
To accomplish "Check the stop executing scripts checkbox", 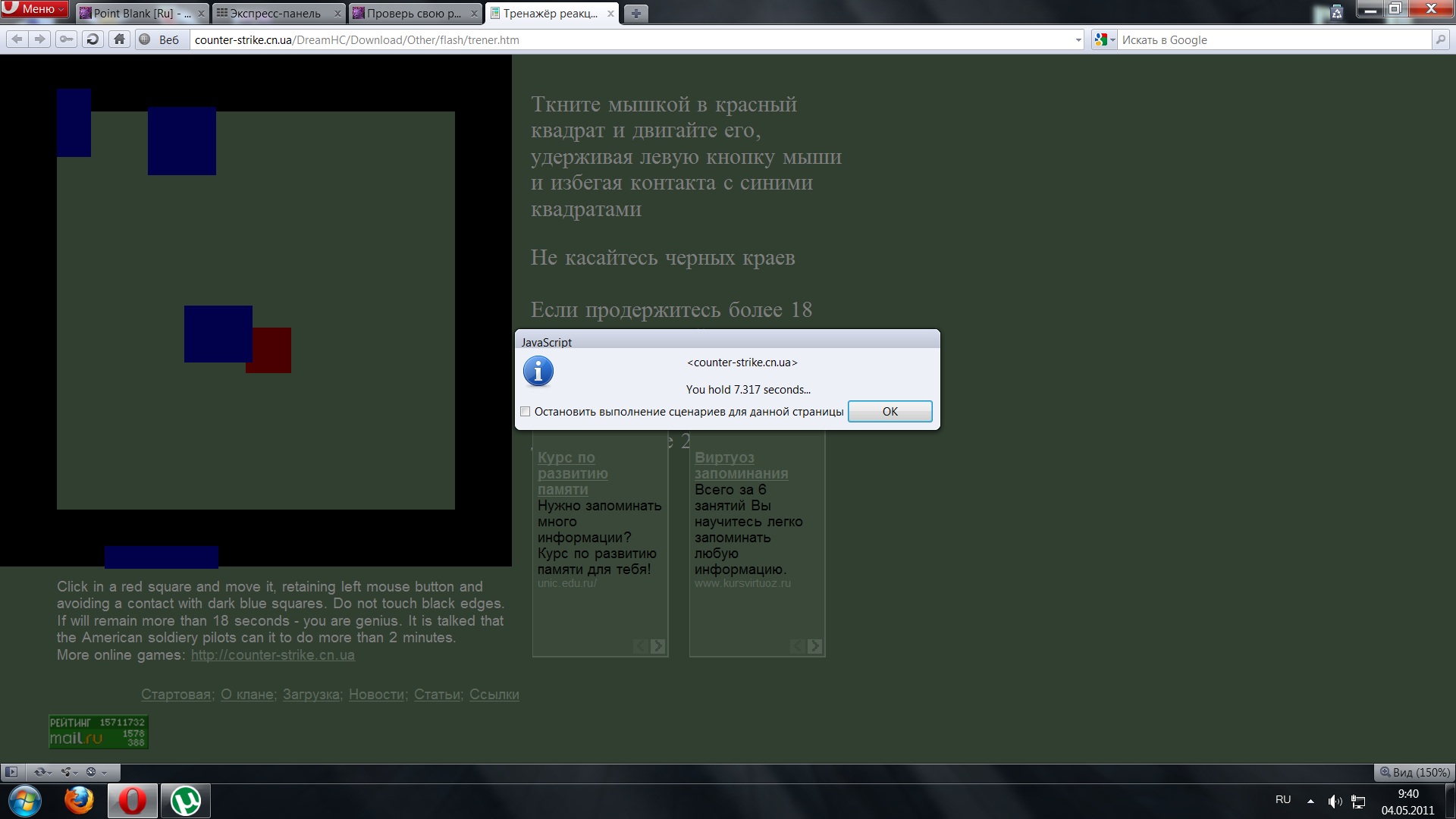I will (525, 412).
